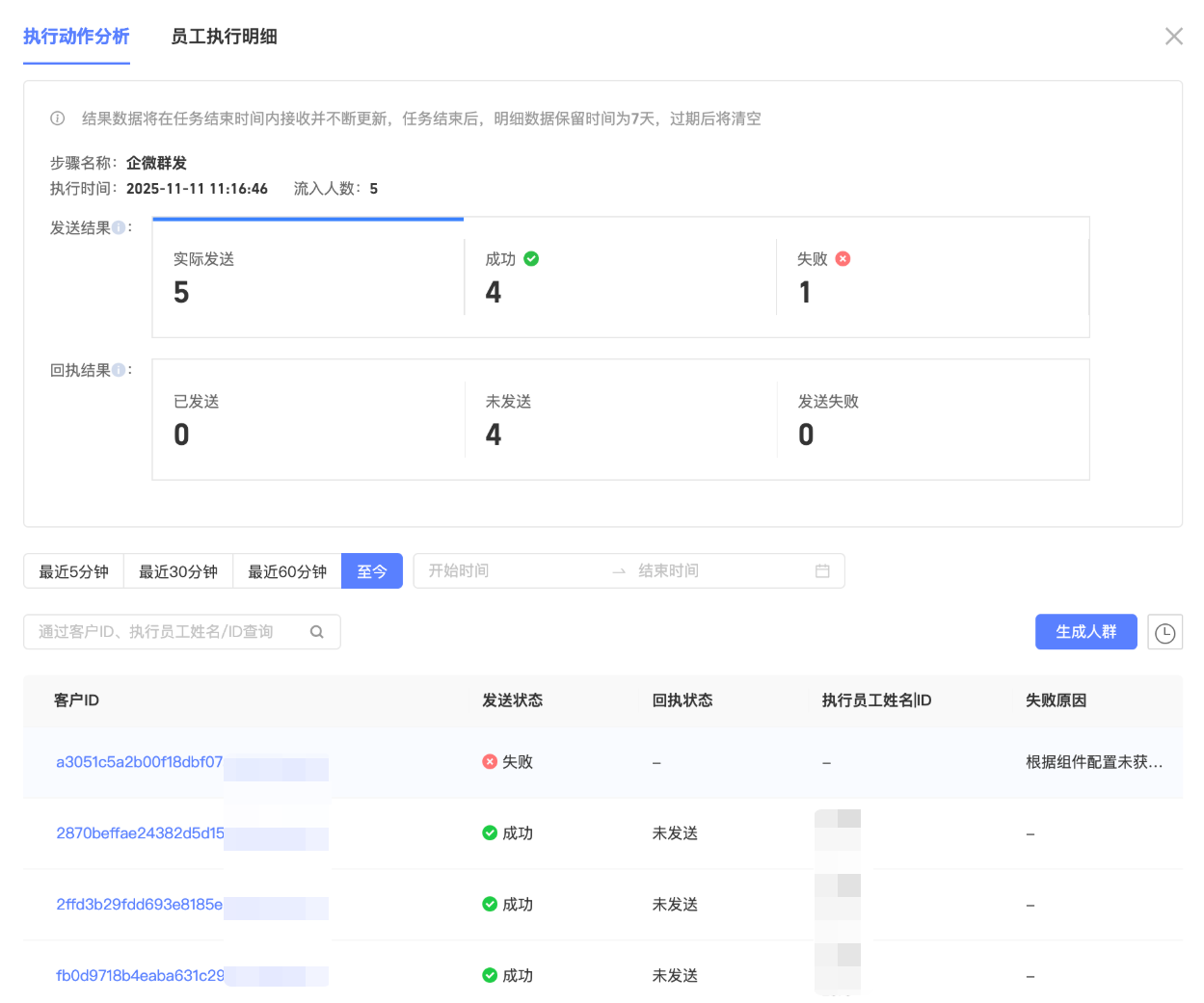Click 发送失败 receipt count label

[x=828, y=402]
